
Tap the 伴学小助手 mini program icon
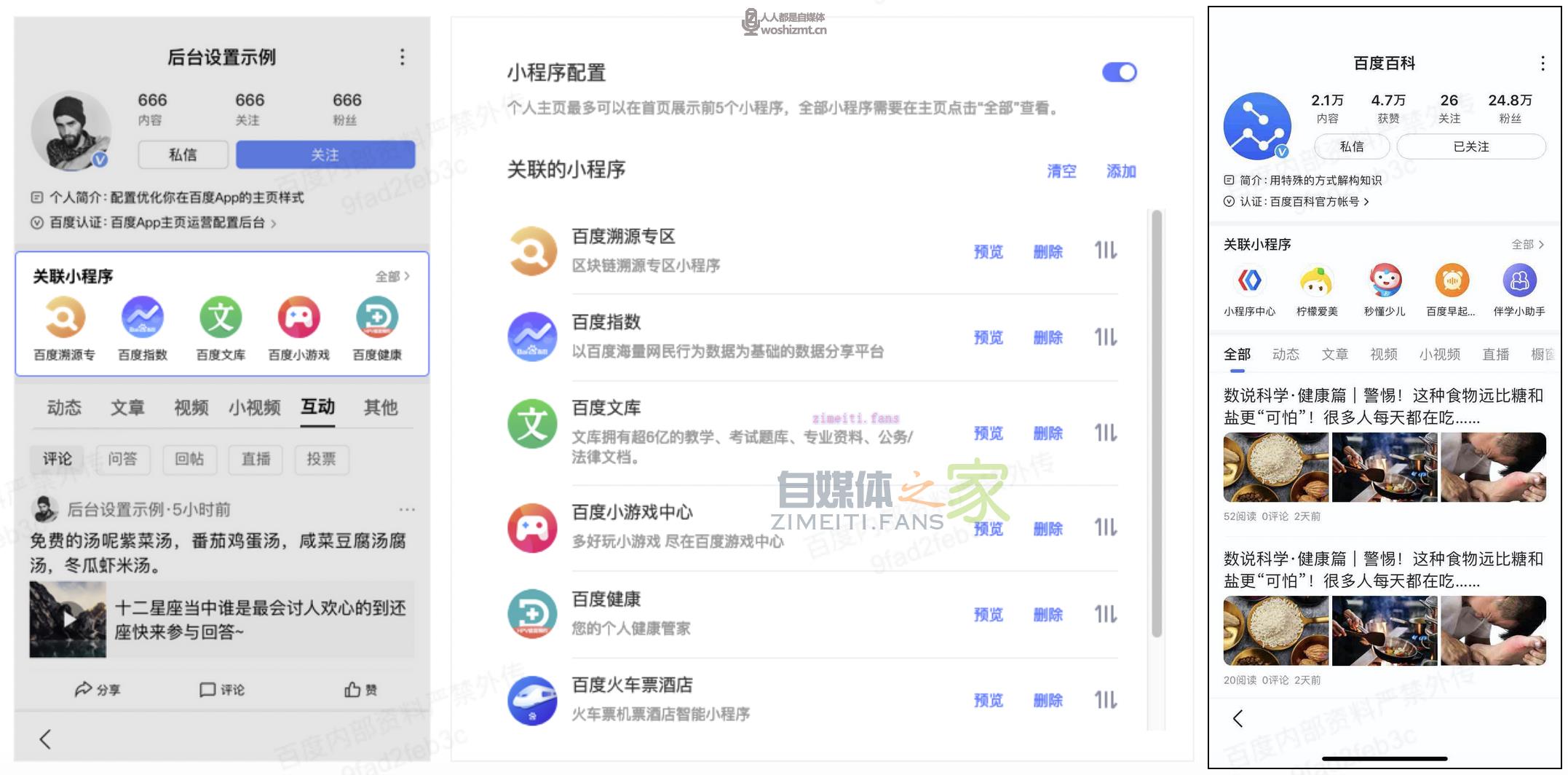[1519, 281]
